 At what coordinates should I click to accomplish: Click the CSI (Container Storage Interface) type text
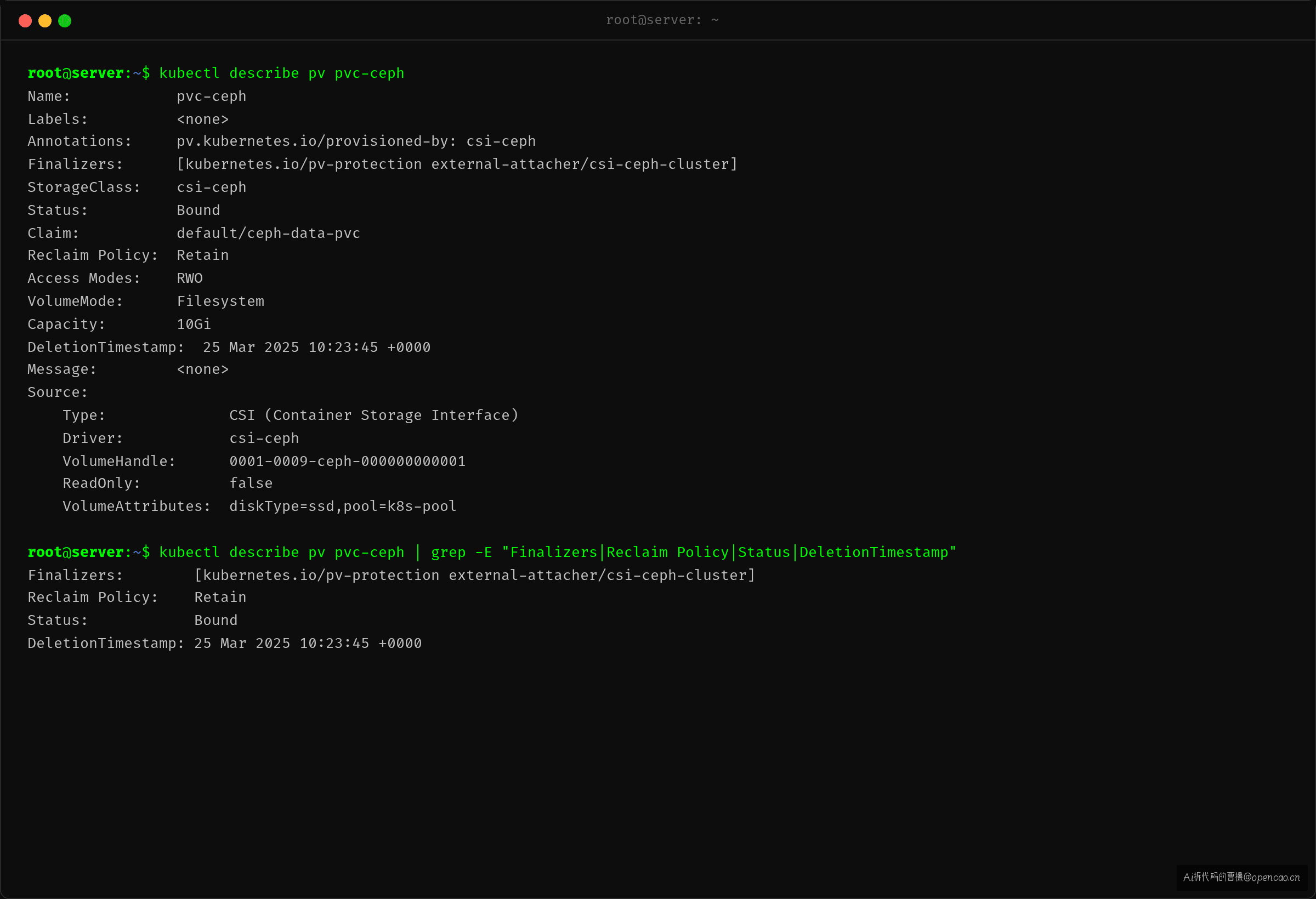click(374, 416)
